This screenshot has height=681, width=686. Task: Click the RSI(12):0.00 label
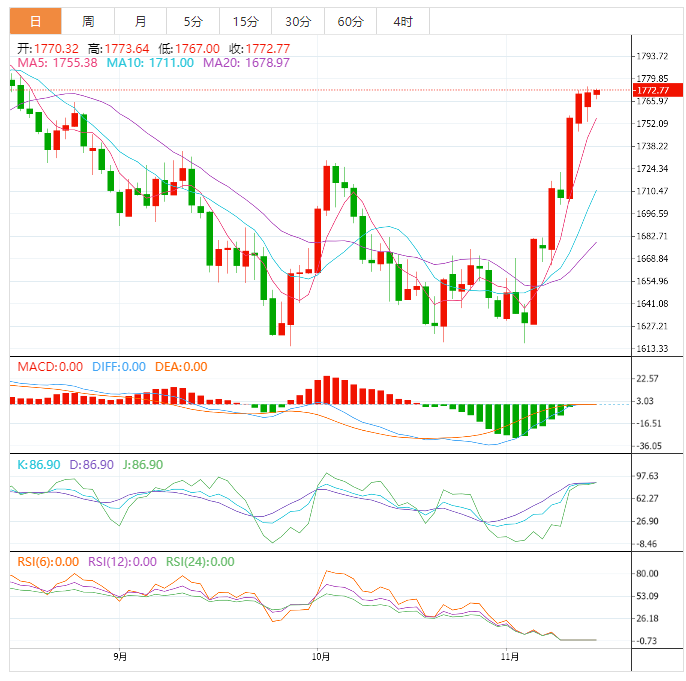pos(122,562)
